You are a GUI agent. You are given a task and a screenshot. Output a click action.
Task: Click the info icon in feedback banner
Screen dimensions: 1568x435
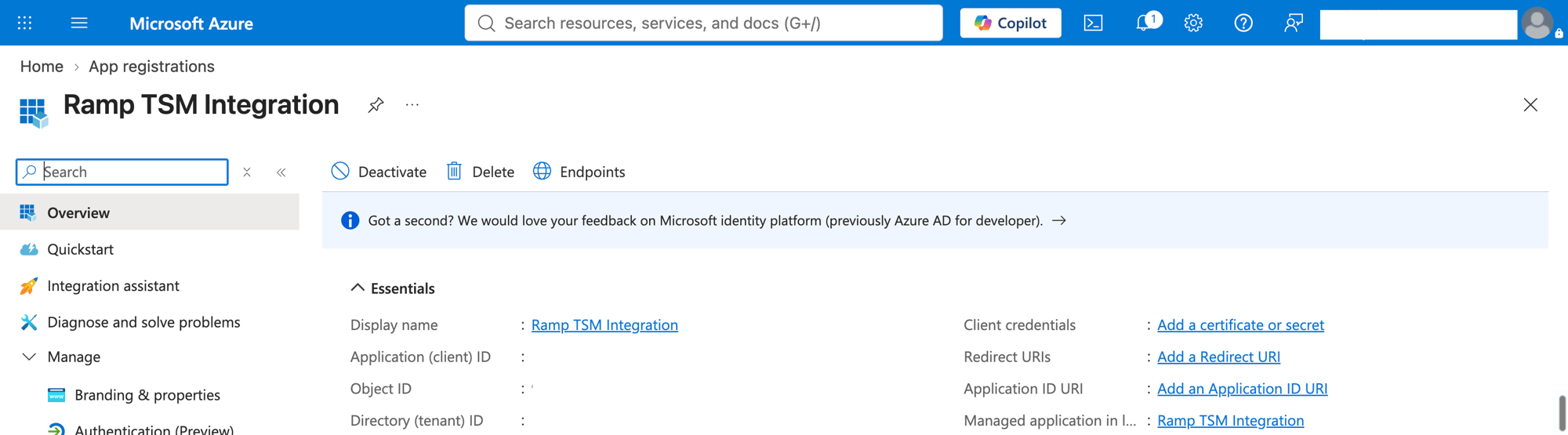click(x=350, y=221)
